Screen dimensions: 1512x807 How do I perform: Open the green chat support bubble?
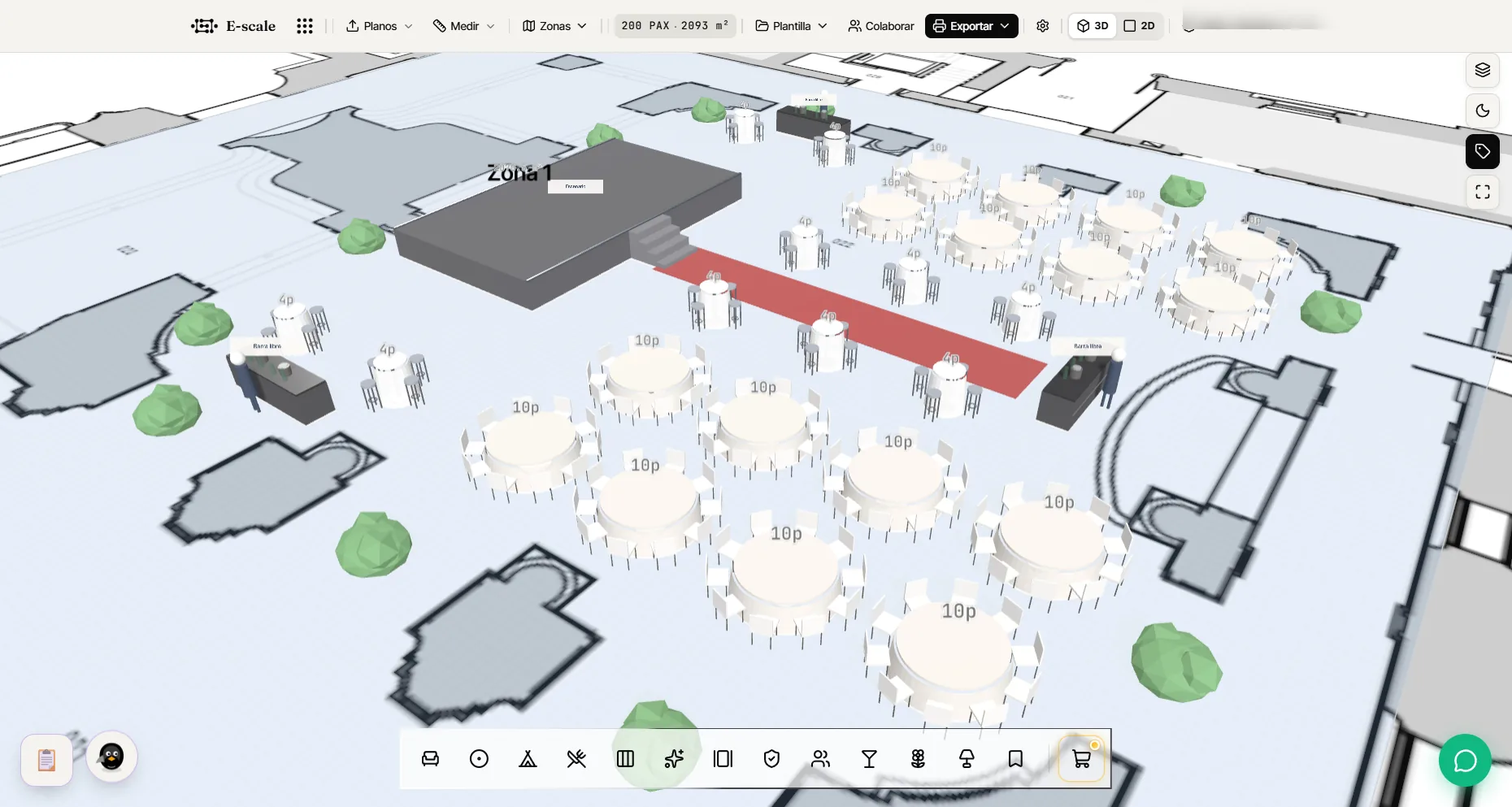[1465, 761]
